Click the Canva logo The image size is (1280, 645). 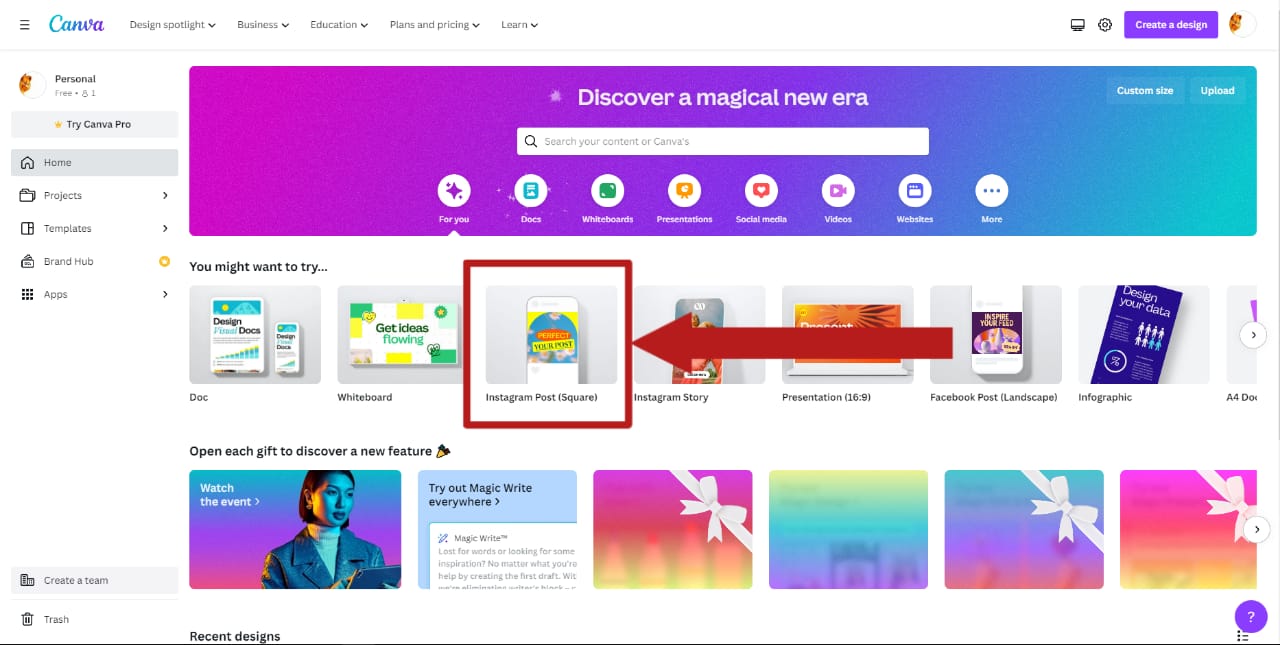point(76,24)
